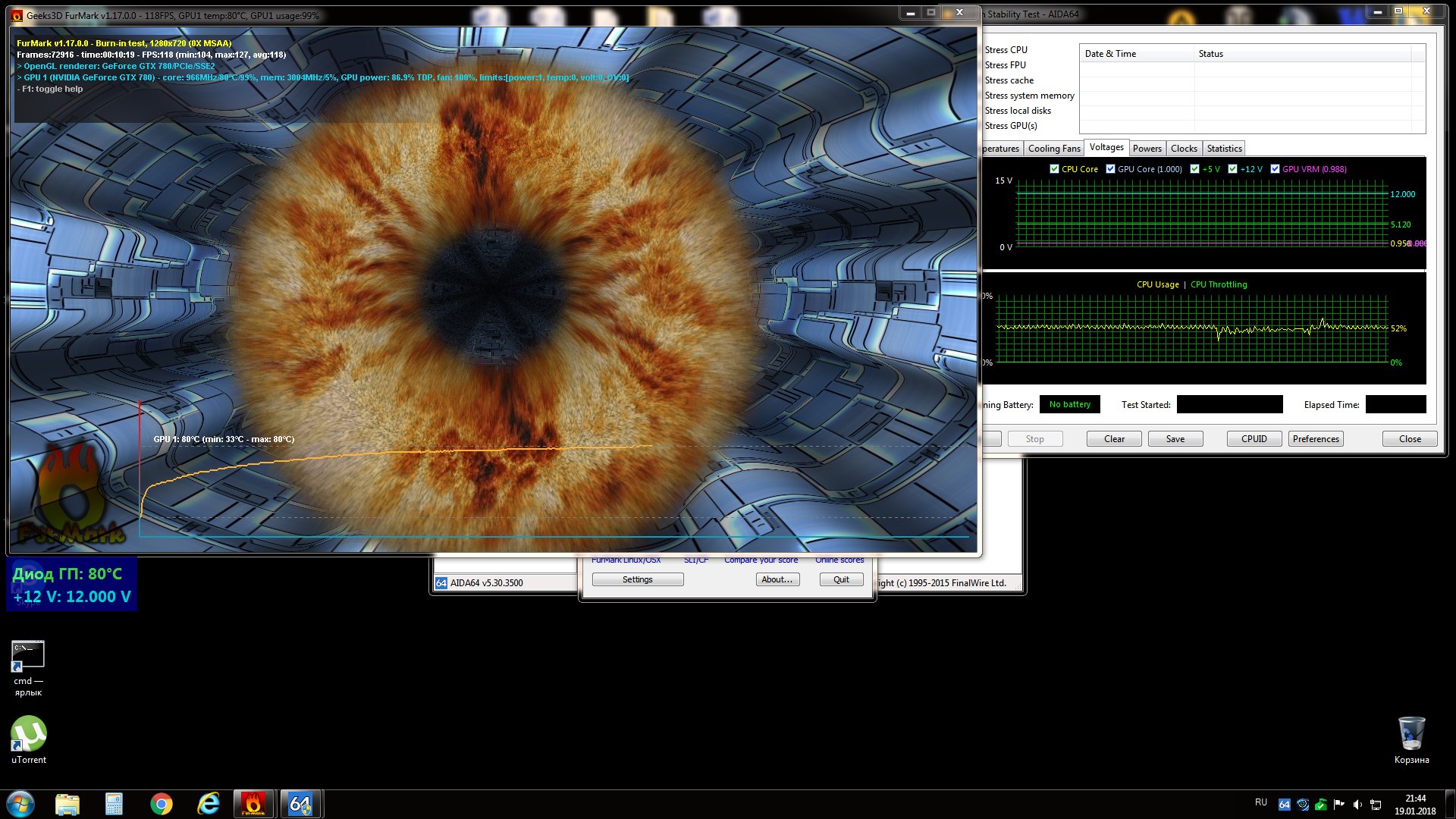Viewport: 1456px width, 819px height.
Task: Click the RU language indicator
Action: click(x=1261, y=802)
